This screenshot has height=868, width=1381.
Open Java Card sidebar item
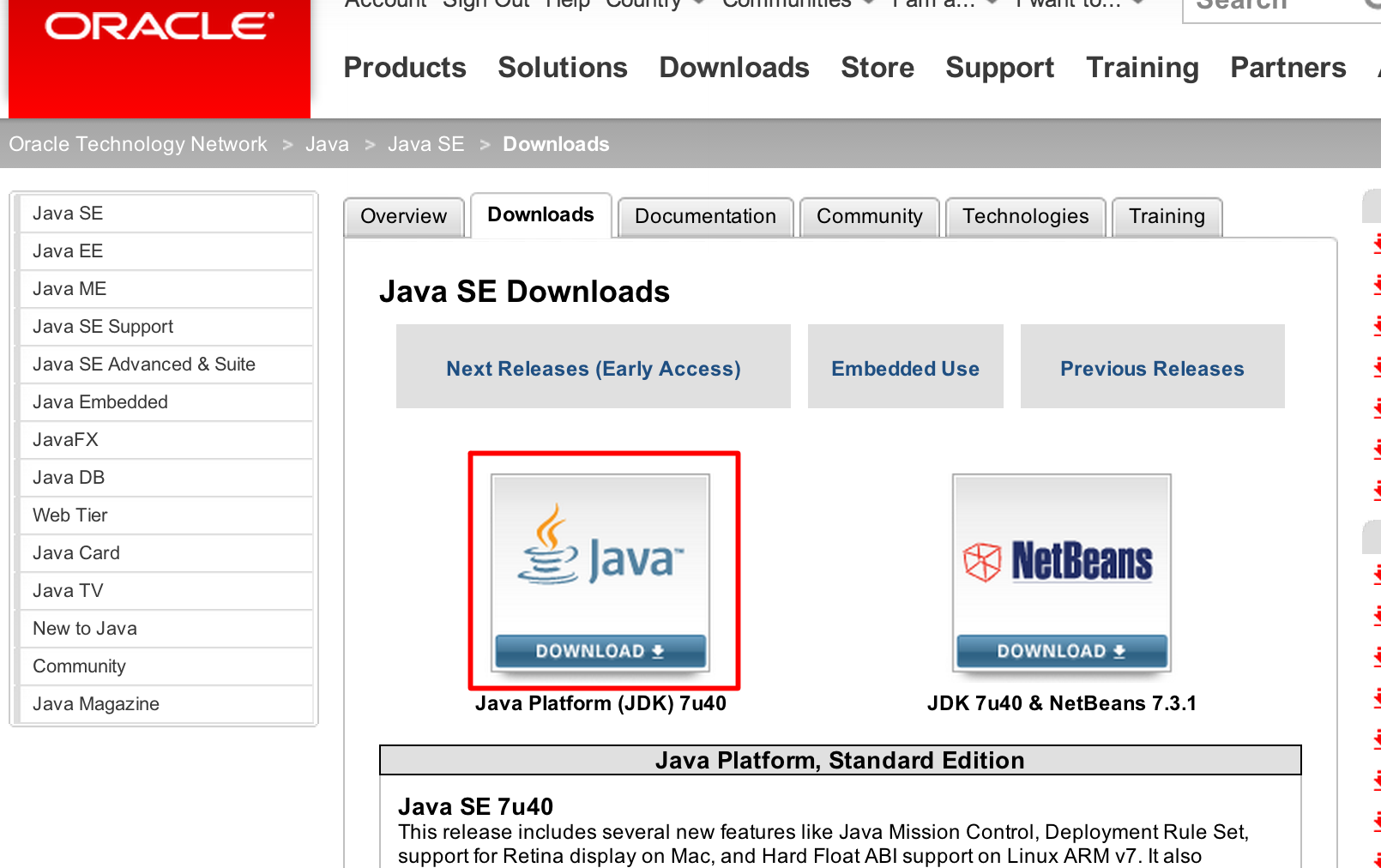(x=166, y=553)
